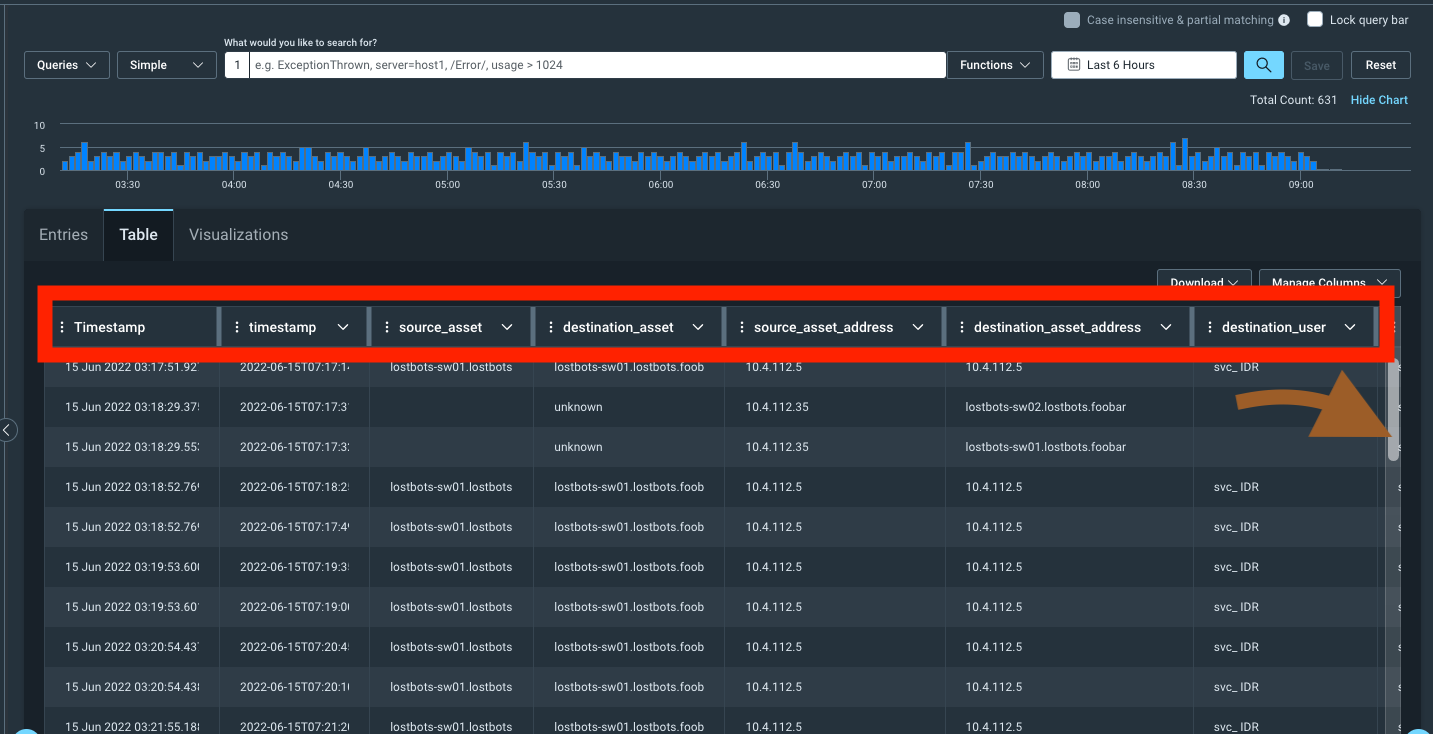Open the Simple mode dropdown

pos(167,65)
